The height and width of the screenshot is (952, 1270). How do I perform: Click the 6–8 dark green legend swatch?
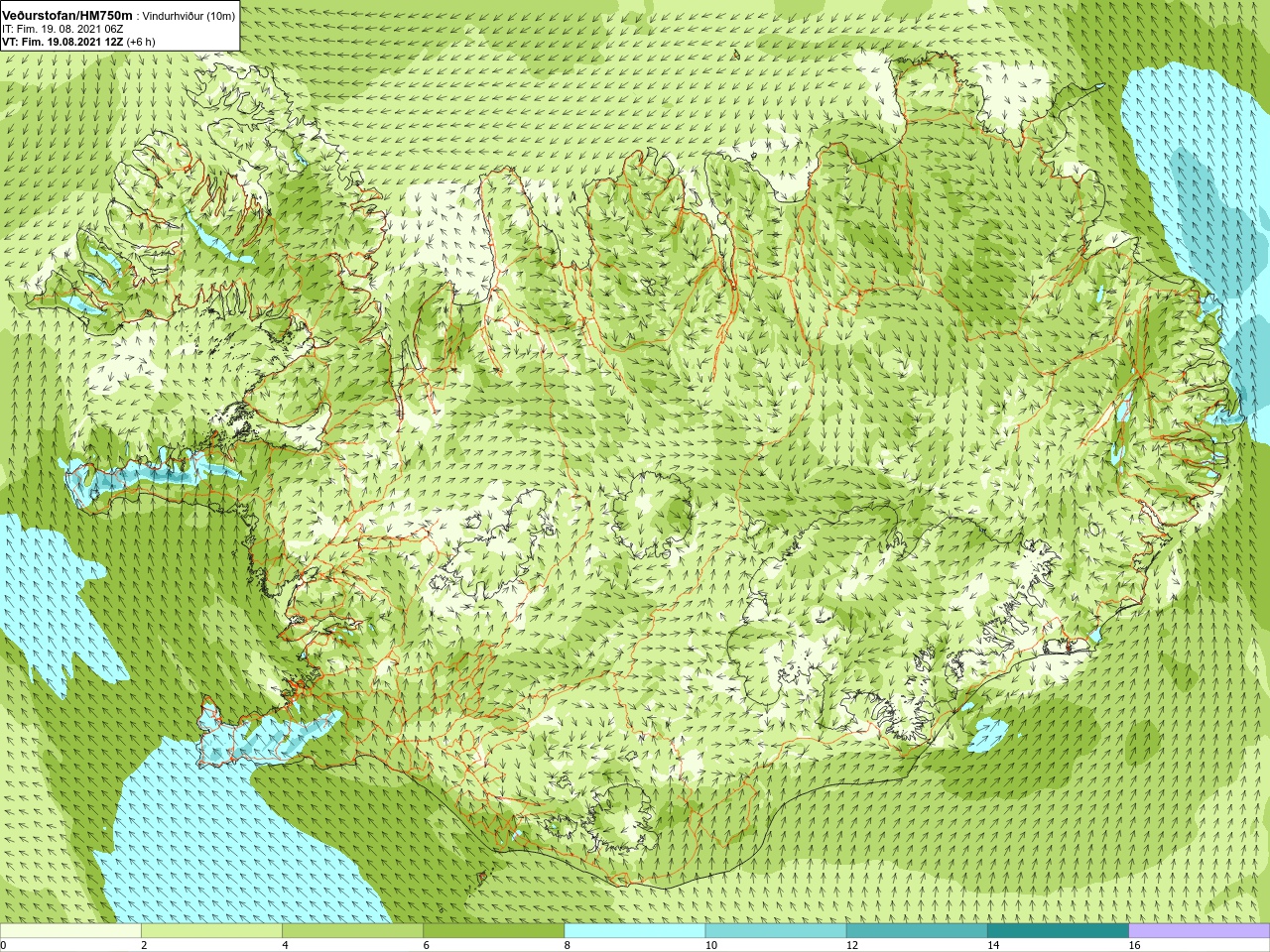pos(493,931)
